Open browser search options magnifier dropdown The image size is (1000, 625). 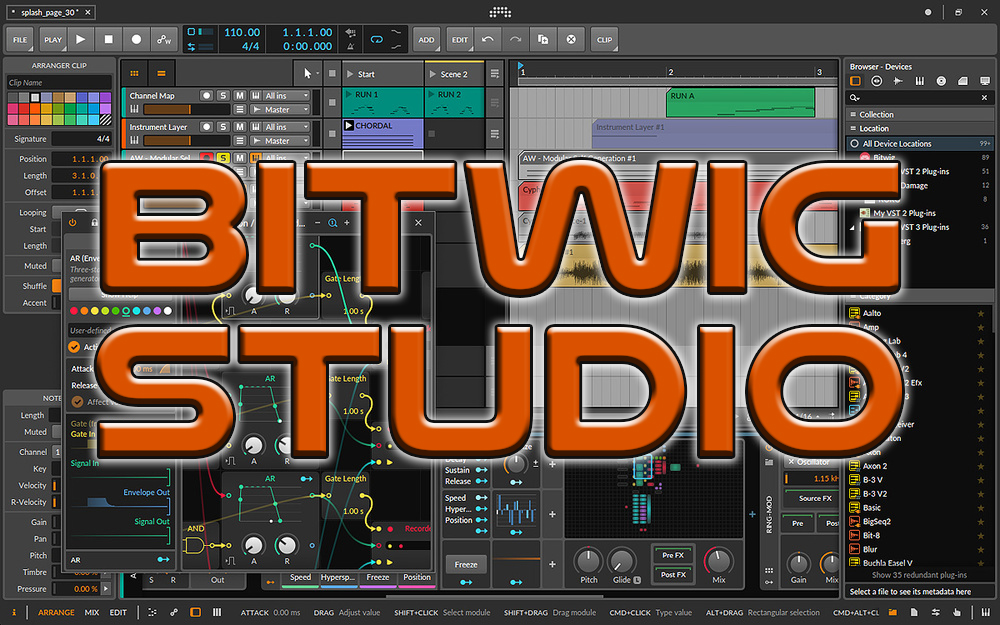coord(855,98)
